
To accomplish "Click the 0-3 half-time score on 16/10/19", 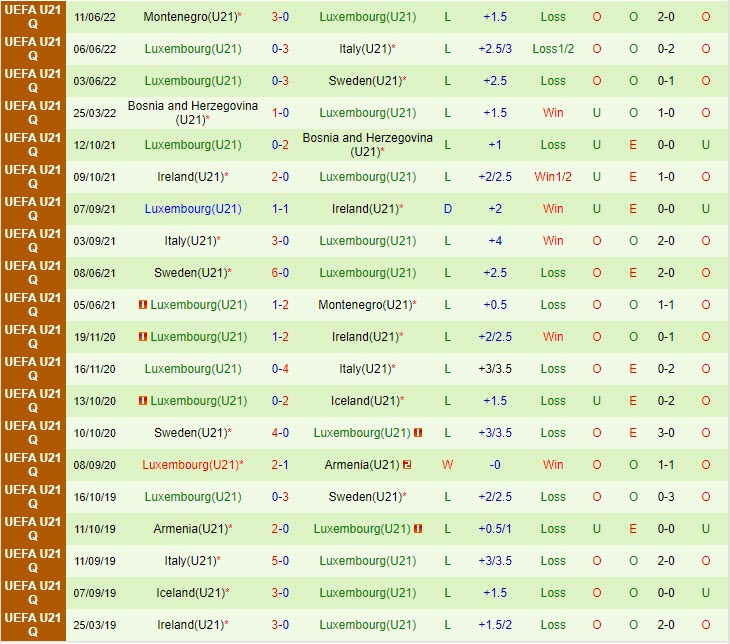I will pyautogui.click(x=666, y=497).
